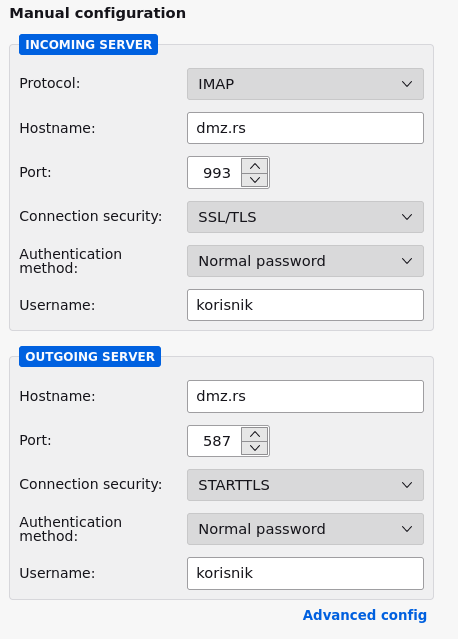
Task: Click the OUTGOING SERVER section header
Action: coord(90,357)
